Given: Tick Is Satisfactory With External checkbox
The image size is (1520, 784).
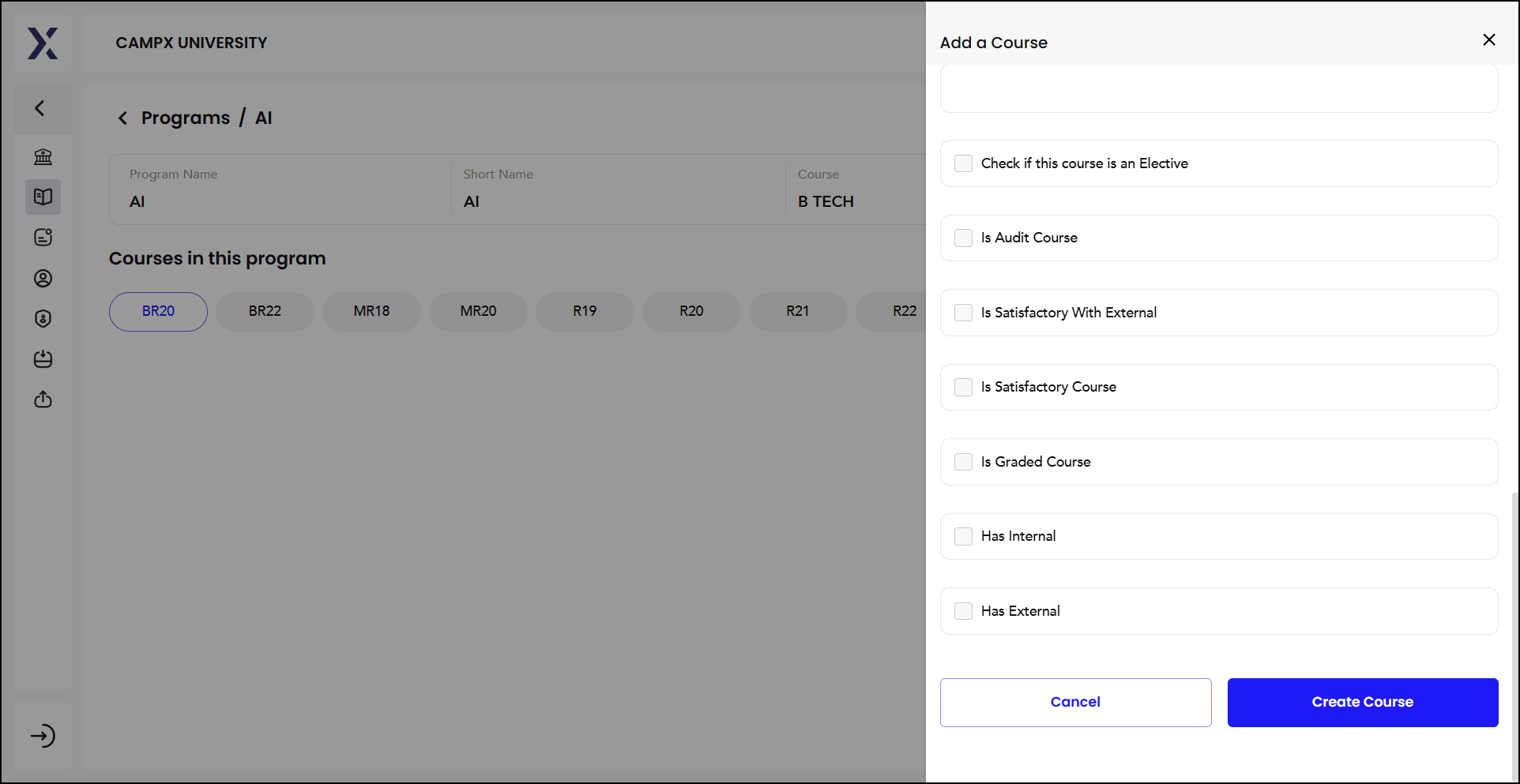Looking at the screenshot, I should point(963,313).
